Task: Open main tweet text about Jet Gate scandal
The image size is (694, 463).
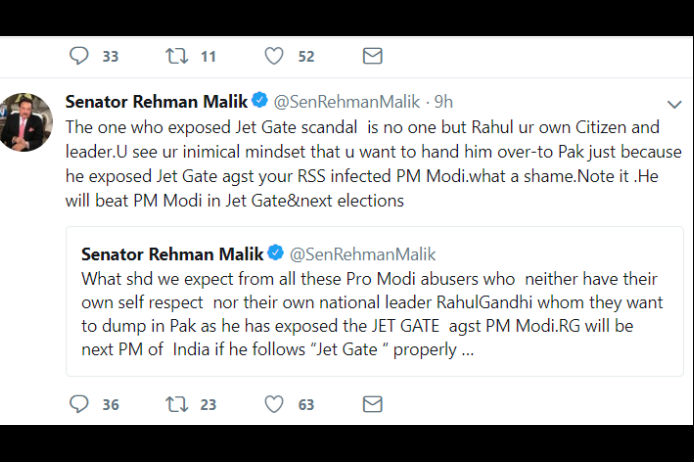Action: tap(374, 164)
